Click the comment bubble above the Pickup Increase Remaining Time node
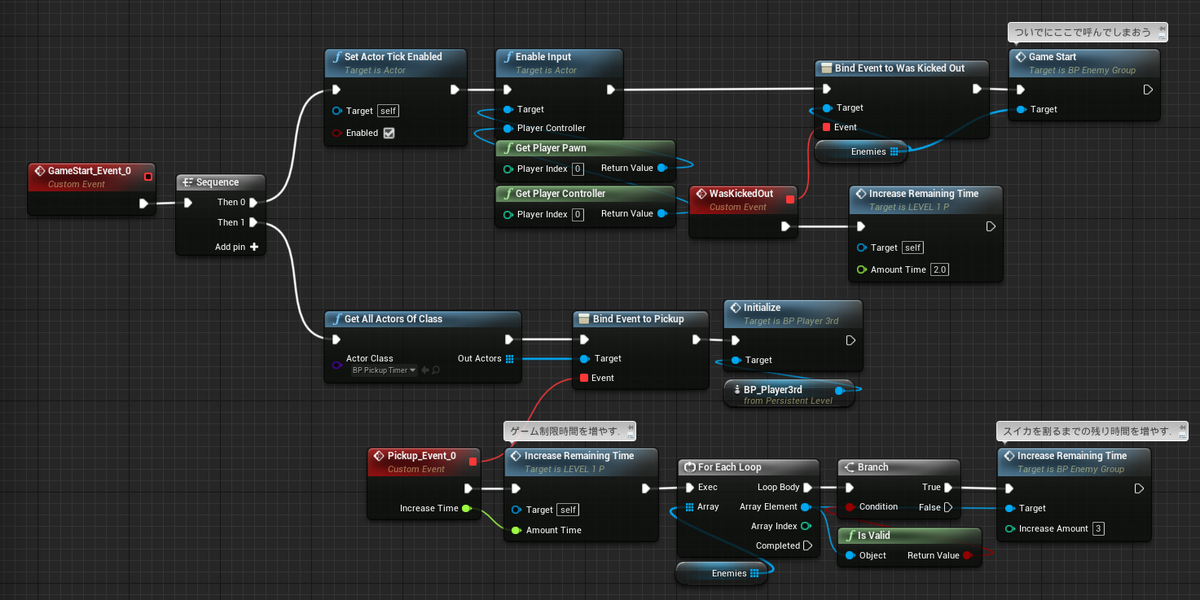The image size is (1200, 600). point(570,430)
